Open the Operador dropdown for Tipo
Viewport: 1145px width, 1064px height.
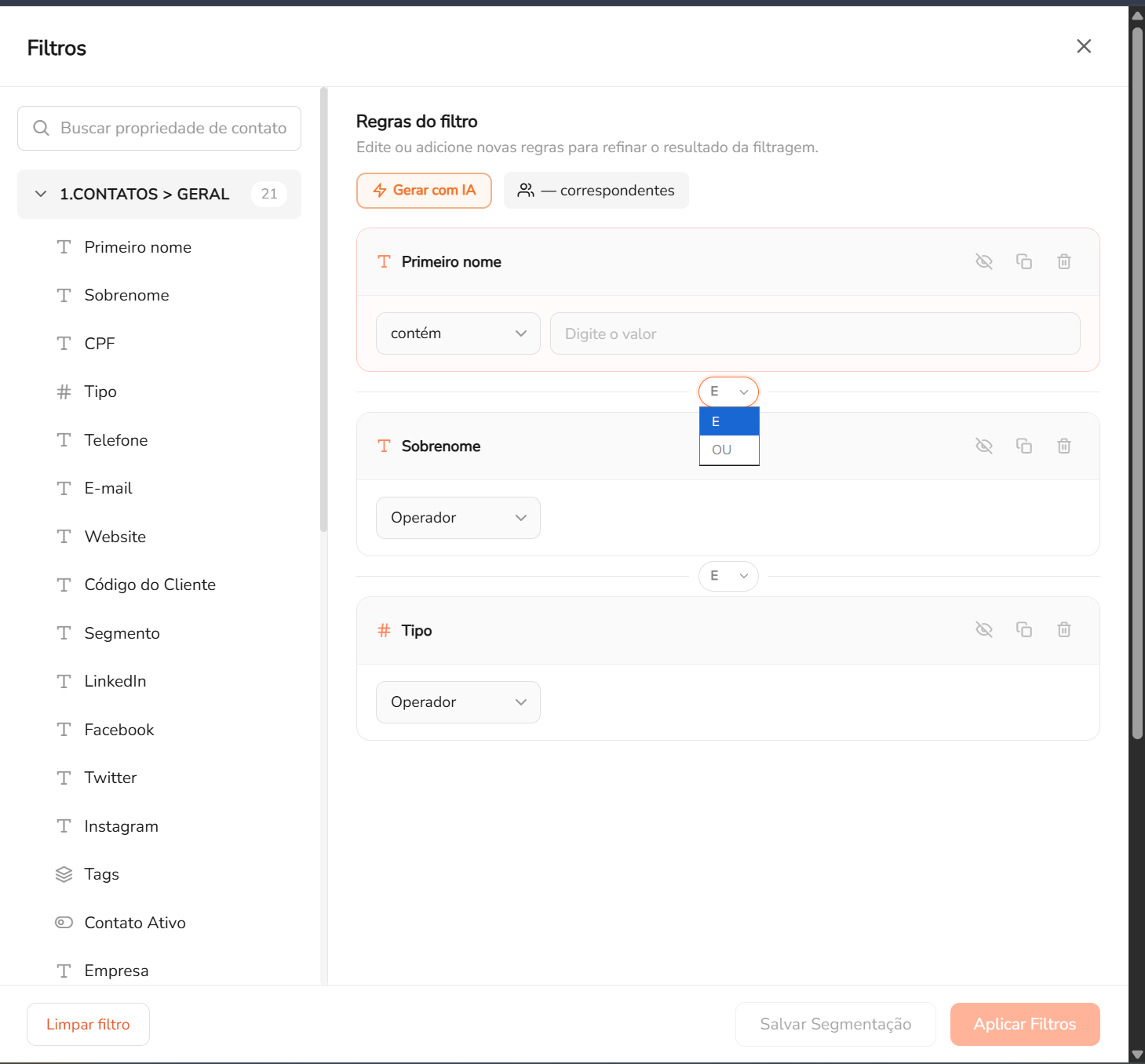tap(458, 702)
